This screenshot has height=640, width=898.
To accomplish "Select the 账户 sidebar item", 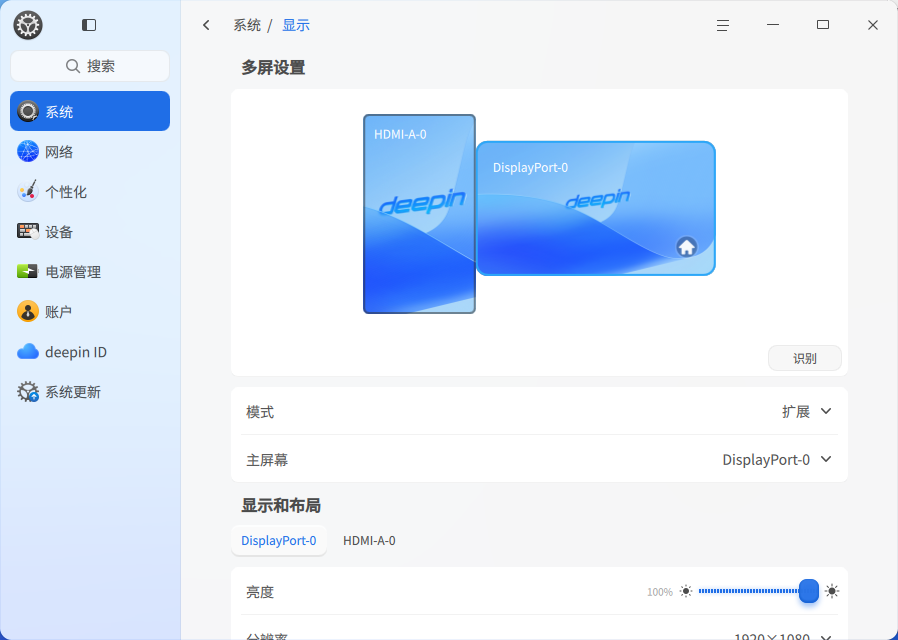I will pos(90,311).
